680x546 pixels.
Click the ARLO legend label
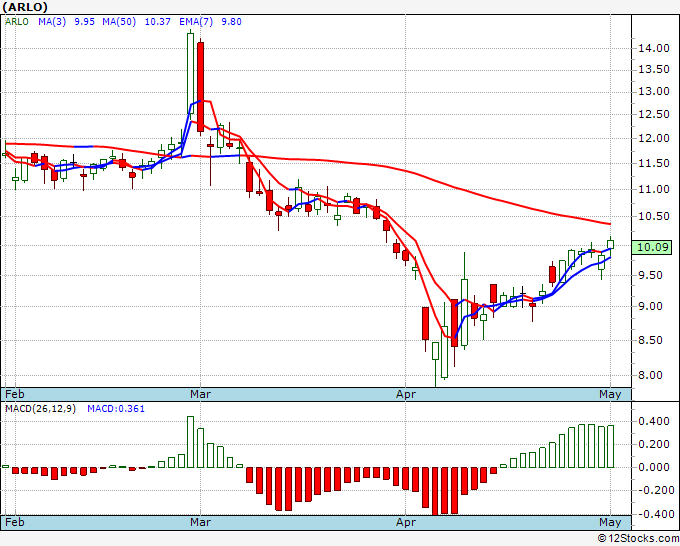[17, 22]
